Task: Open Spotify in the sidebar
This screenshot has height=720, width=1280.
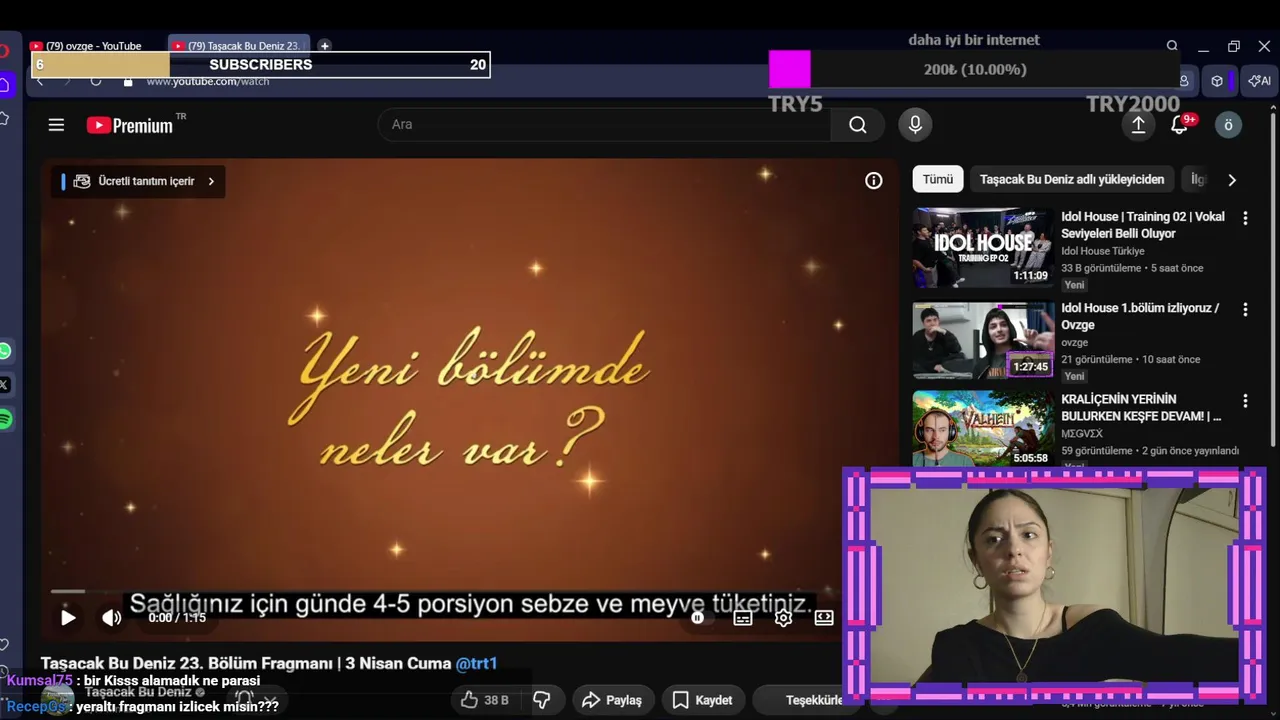Action: tap(5, 419)
